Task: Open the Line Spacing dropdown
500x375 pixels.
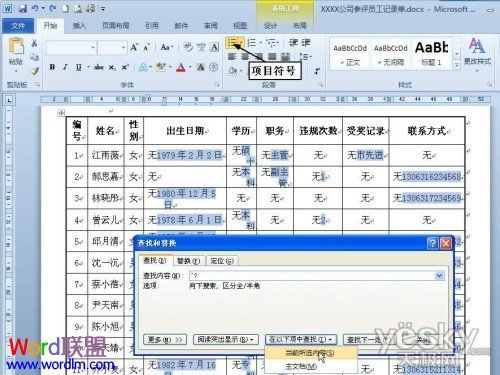Action: pos(306,57)
